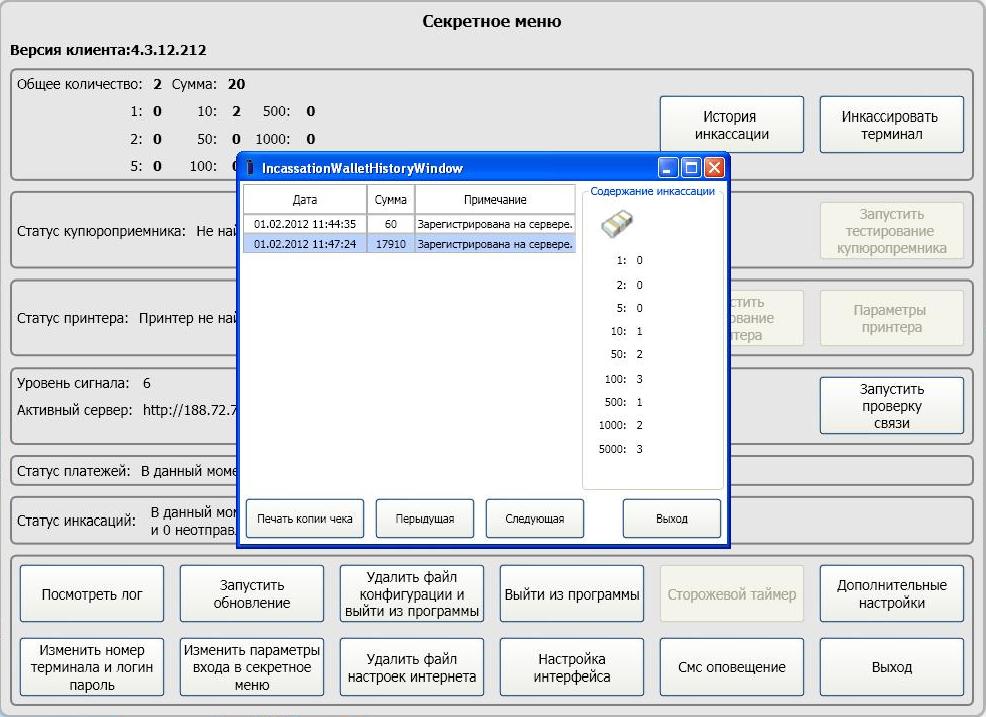This screenshot has height=717, width=986.
Task: Click the note in the 11:44:35 row
Action: click(495, 224)
